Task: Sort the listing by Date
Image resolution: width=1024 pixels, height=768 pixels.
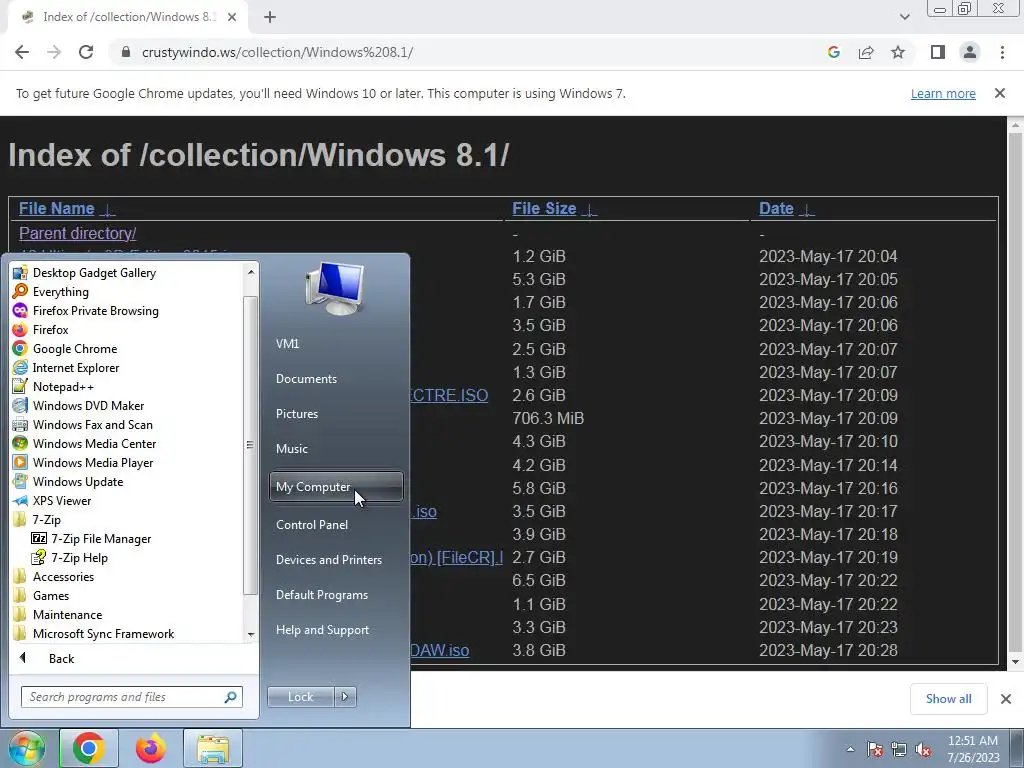Action: [776, 208]
